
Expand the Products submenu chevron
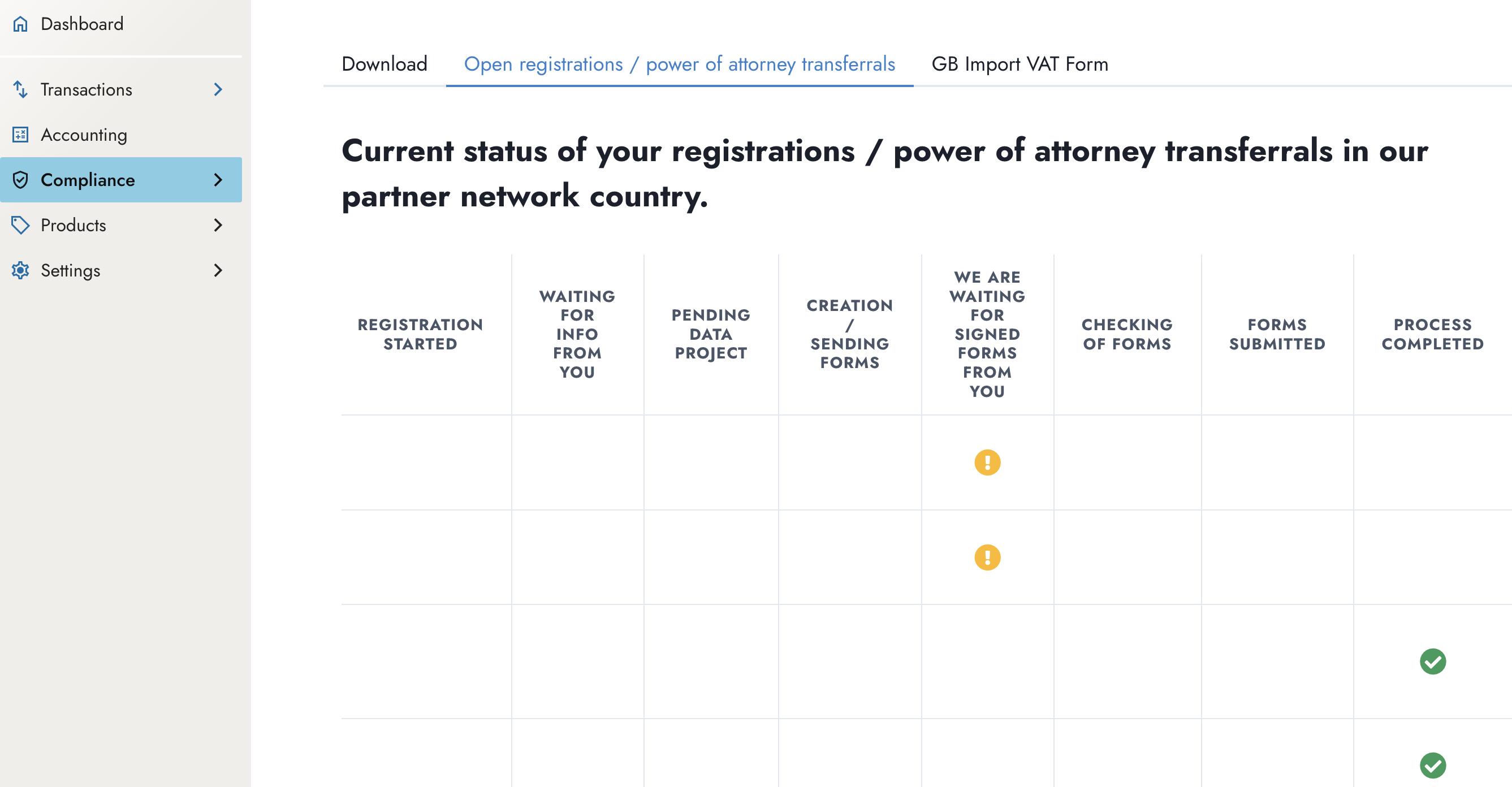point(218,226)
